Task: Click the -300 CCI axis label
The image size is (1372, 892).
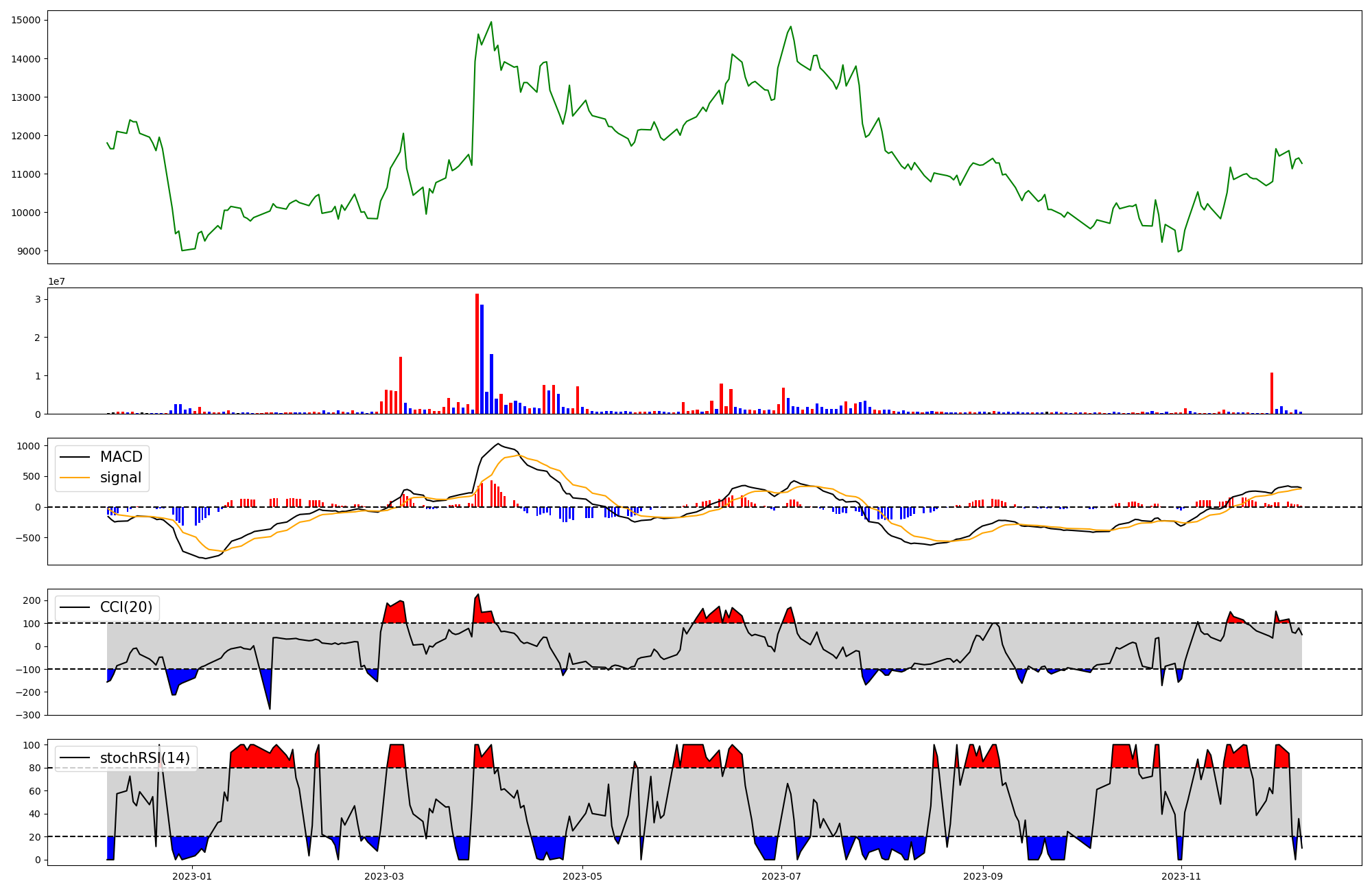Action: 27,715
